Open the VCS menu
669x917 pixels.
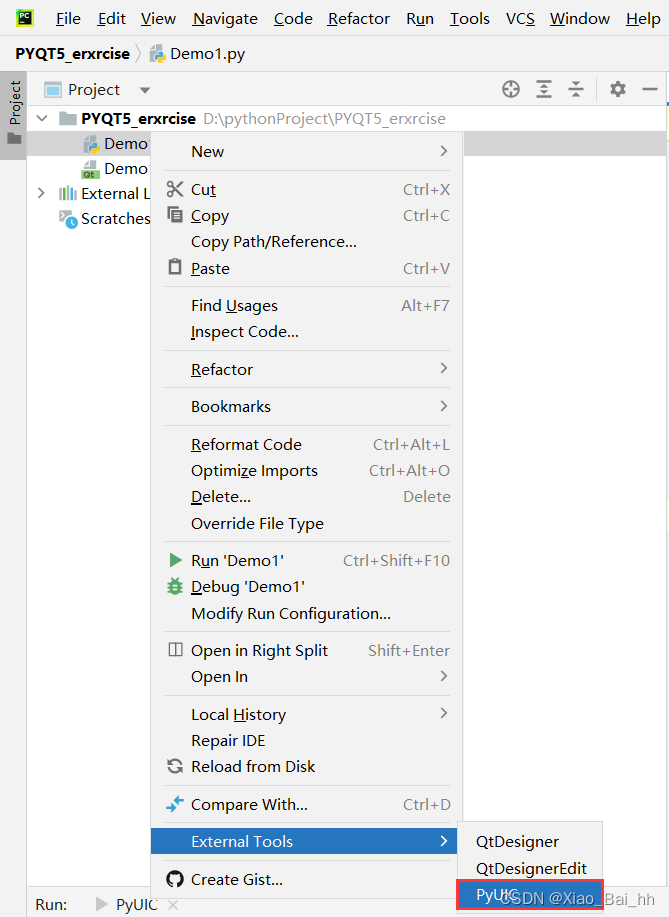(520, 19)
